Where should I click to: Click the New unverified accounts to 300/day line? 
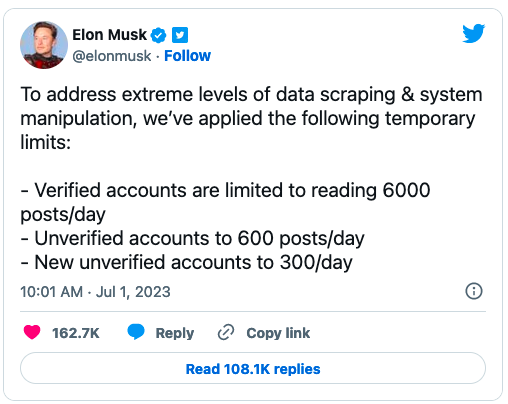tap(186, 263)
